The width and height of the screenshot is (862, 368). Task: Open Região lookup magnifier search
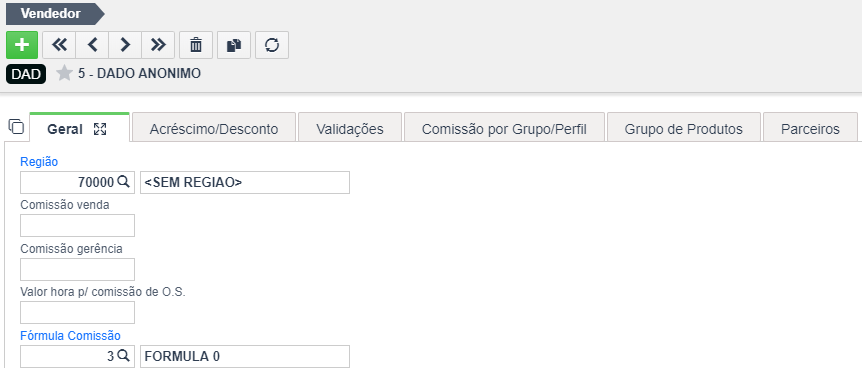(124, 182)
